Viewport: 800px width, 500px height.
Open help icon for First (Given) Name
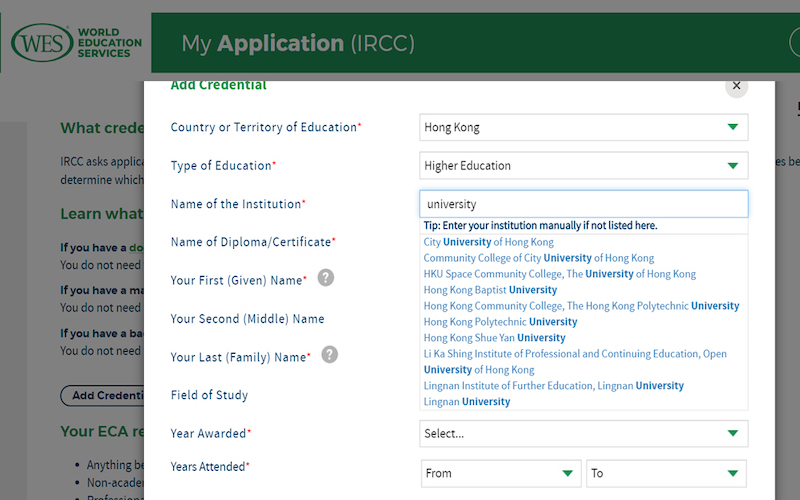coord(326,278)
